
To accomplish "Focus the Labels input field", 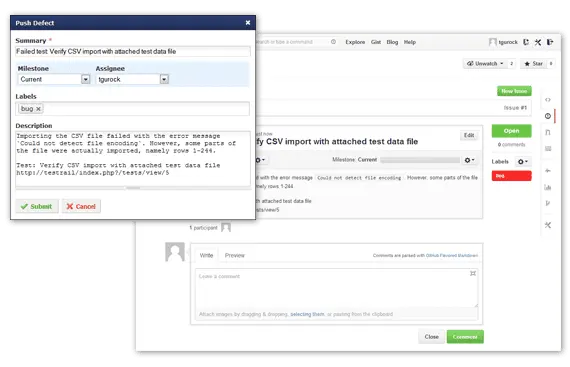I will click(133, 109).
